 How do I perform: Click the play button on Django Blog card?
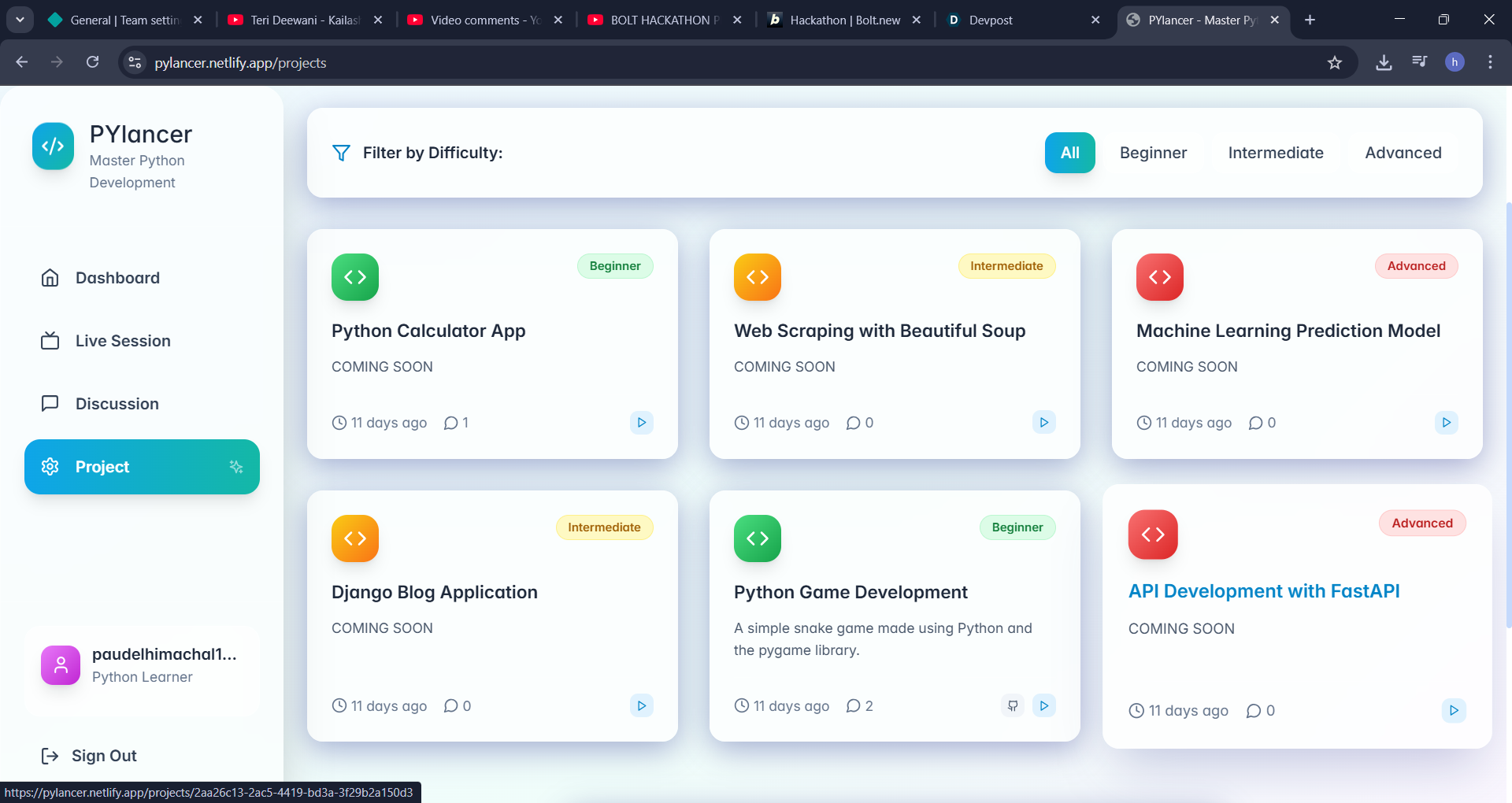click(x=642, y=706)
